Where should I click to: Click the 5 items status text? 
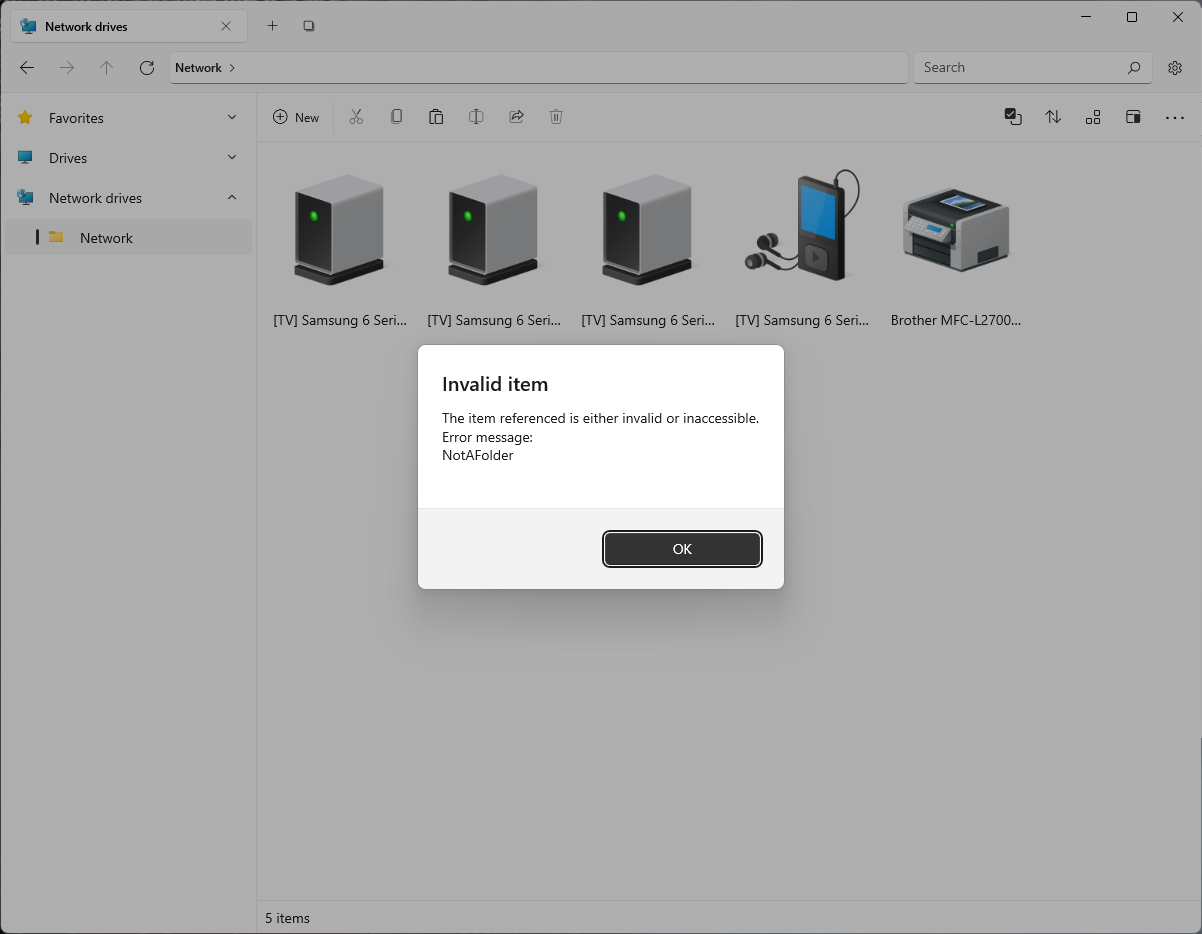tap(287, 918)
